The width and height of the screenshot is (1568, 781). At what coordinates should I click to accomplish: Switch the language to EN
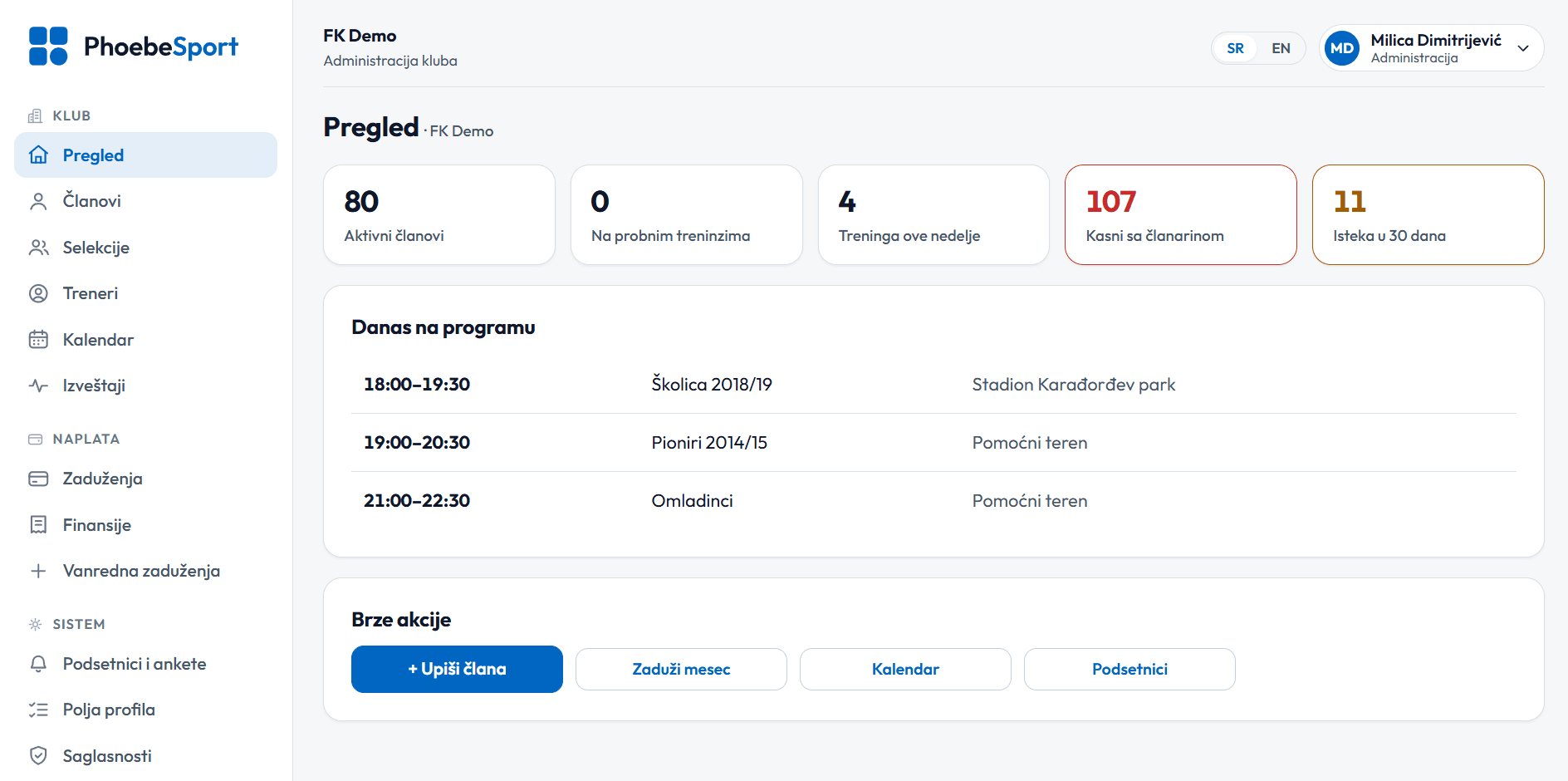[x=1281, y=48]
